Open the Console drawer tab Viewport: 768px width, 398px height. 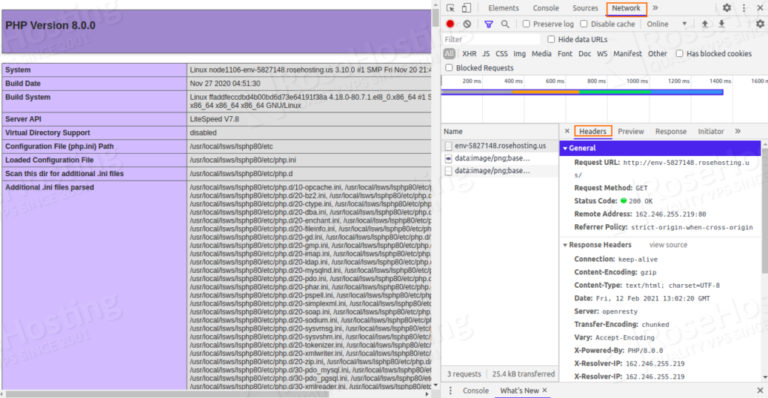[x=476, y=390]
